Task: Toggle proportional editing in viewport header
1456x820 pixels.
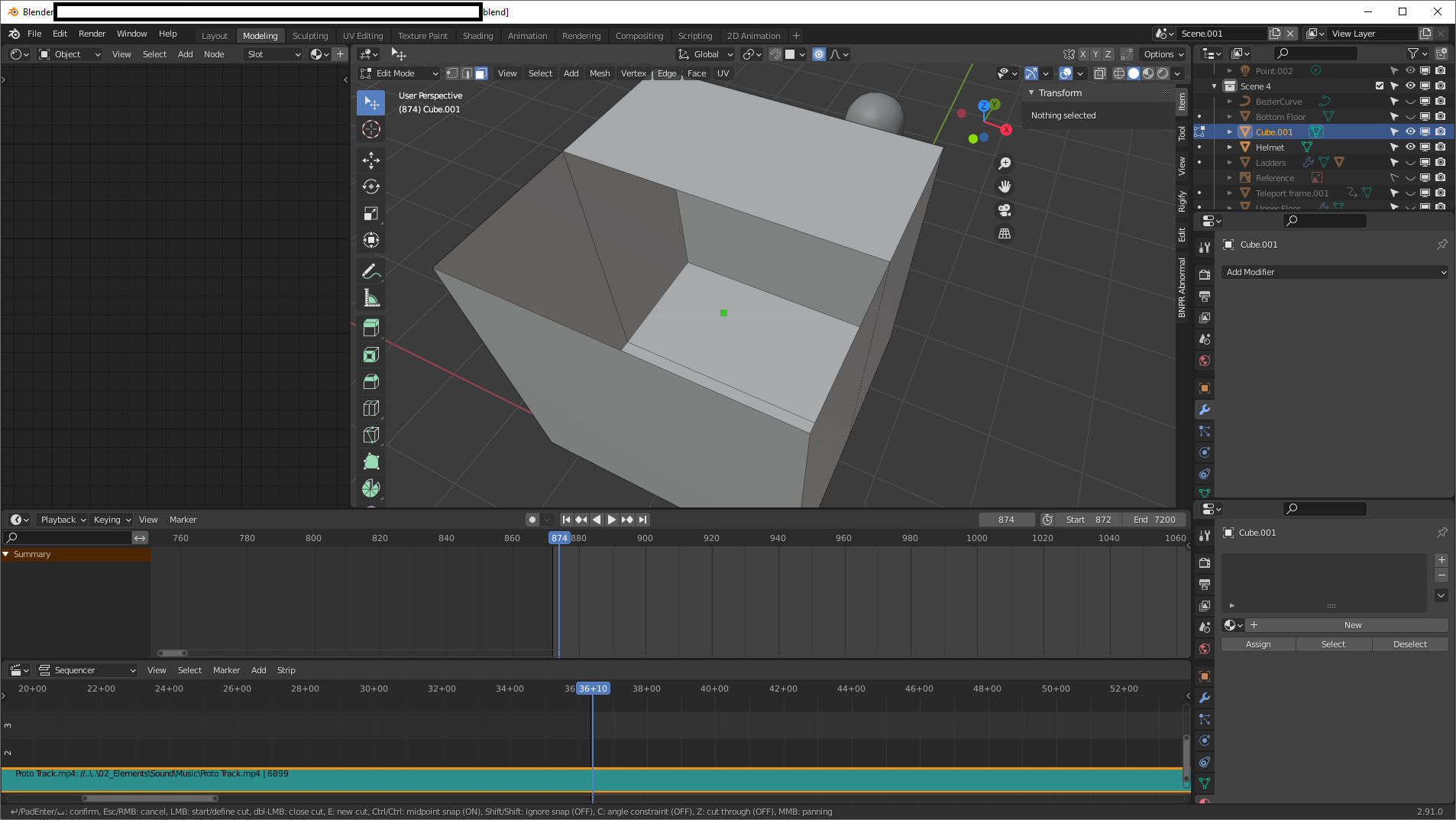Action: (x=819, y=54)
